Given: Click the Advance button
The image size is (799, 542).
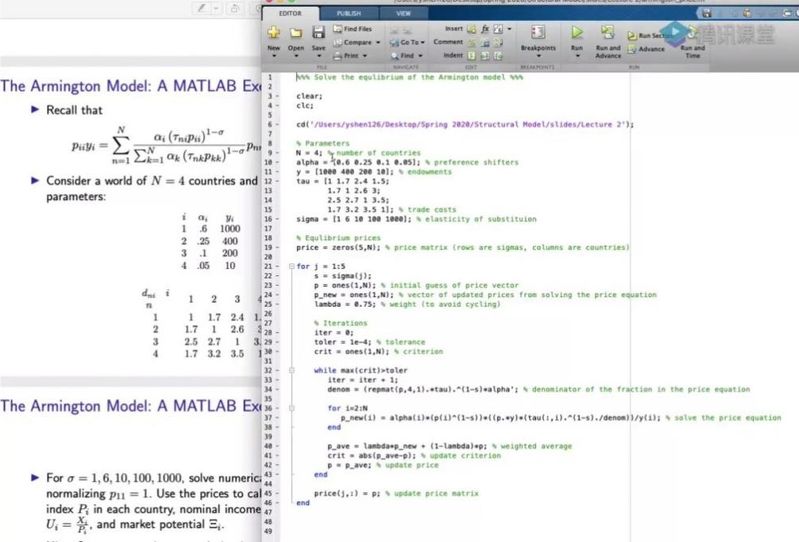Looking at the screenshot, I should (x=651, y=48).
